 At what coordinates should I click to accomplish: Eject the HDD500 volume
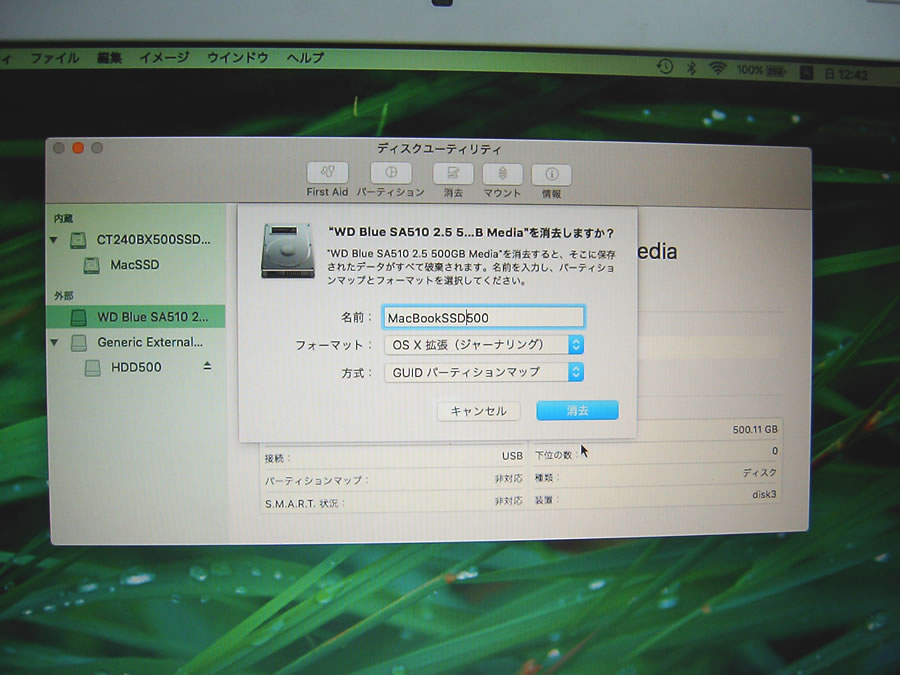207,366
